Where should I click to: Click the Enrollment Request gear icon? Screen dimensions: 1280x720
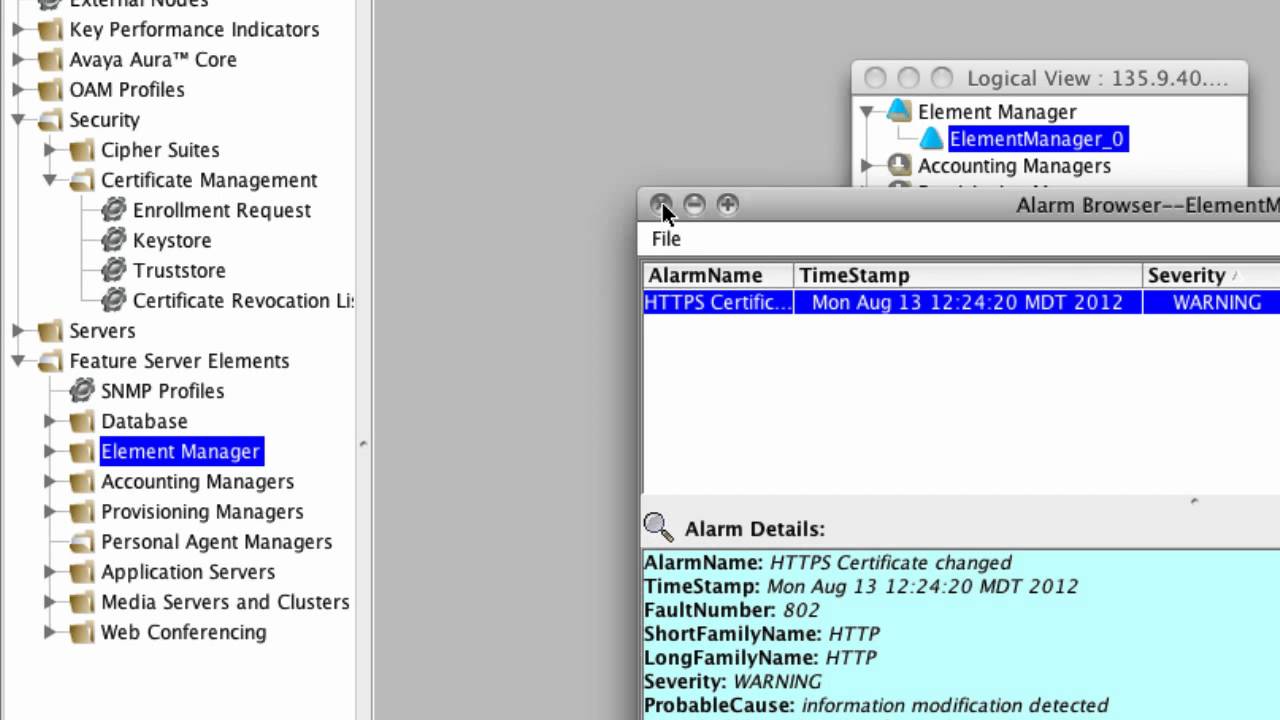click(114, 210)
